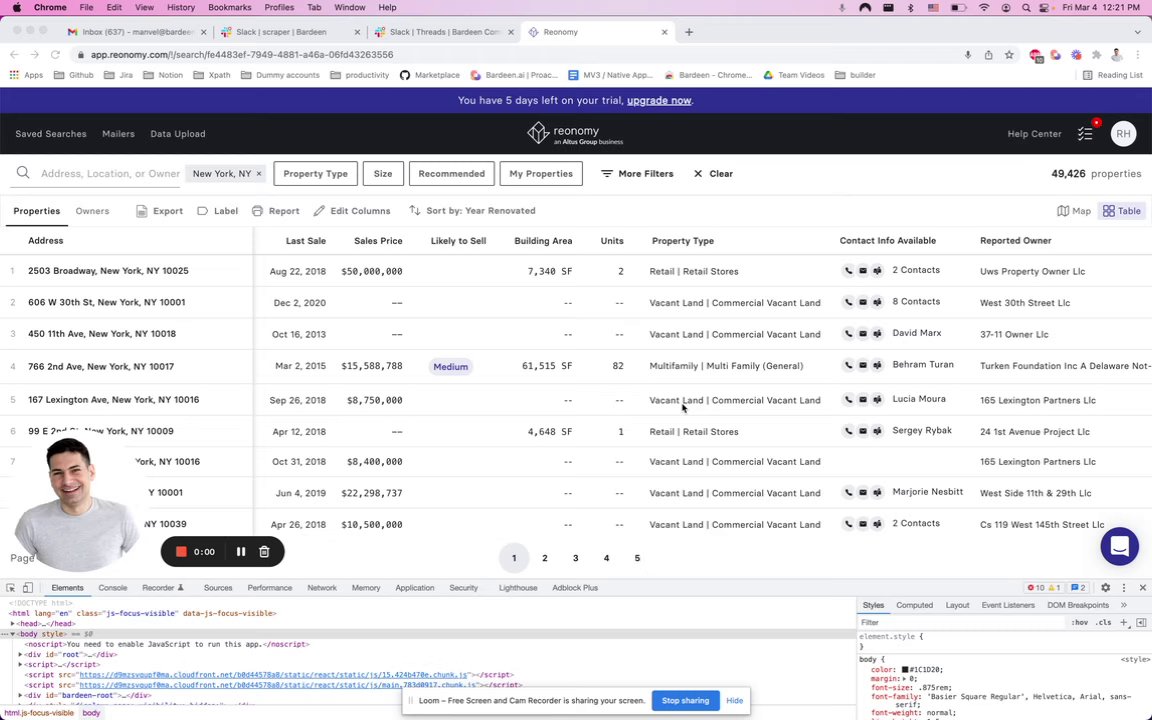
Task: Open the Recommended filter
Action: coord(451,174)
